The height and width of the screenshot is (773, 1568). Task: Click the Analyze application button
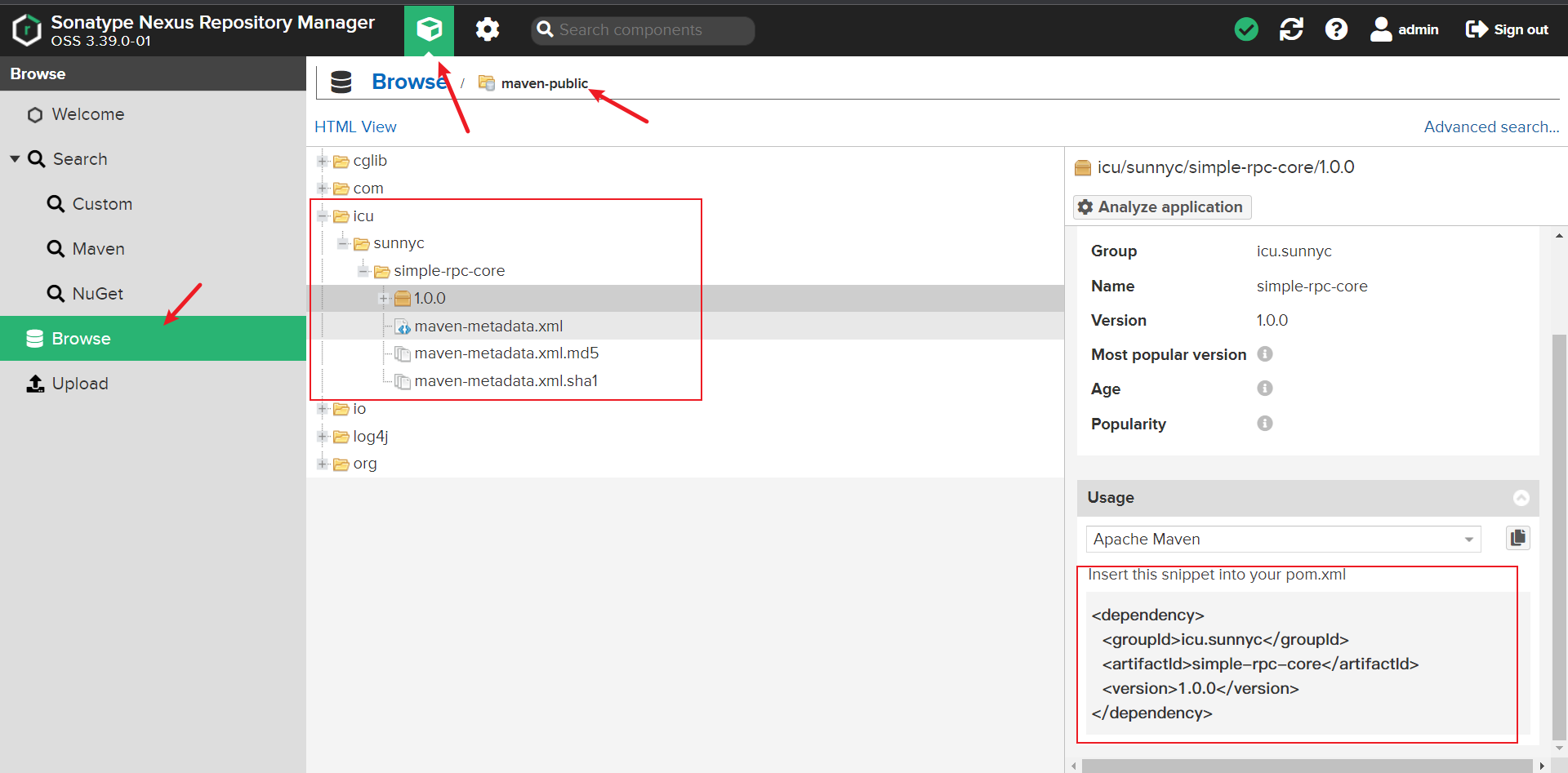(1161, 207)
